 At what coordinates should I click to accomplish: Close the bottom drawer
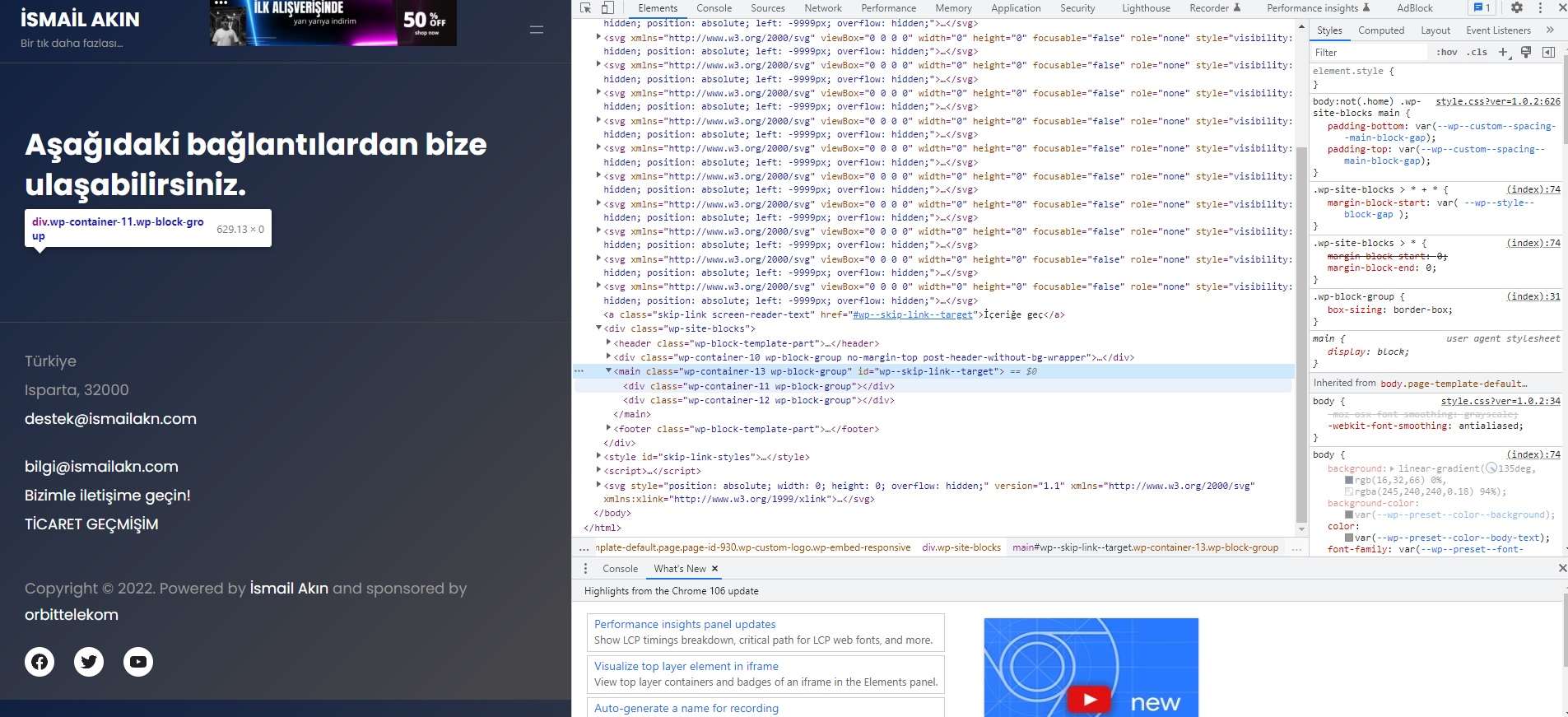(1562, 568)
